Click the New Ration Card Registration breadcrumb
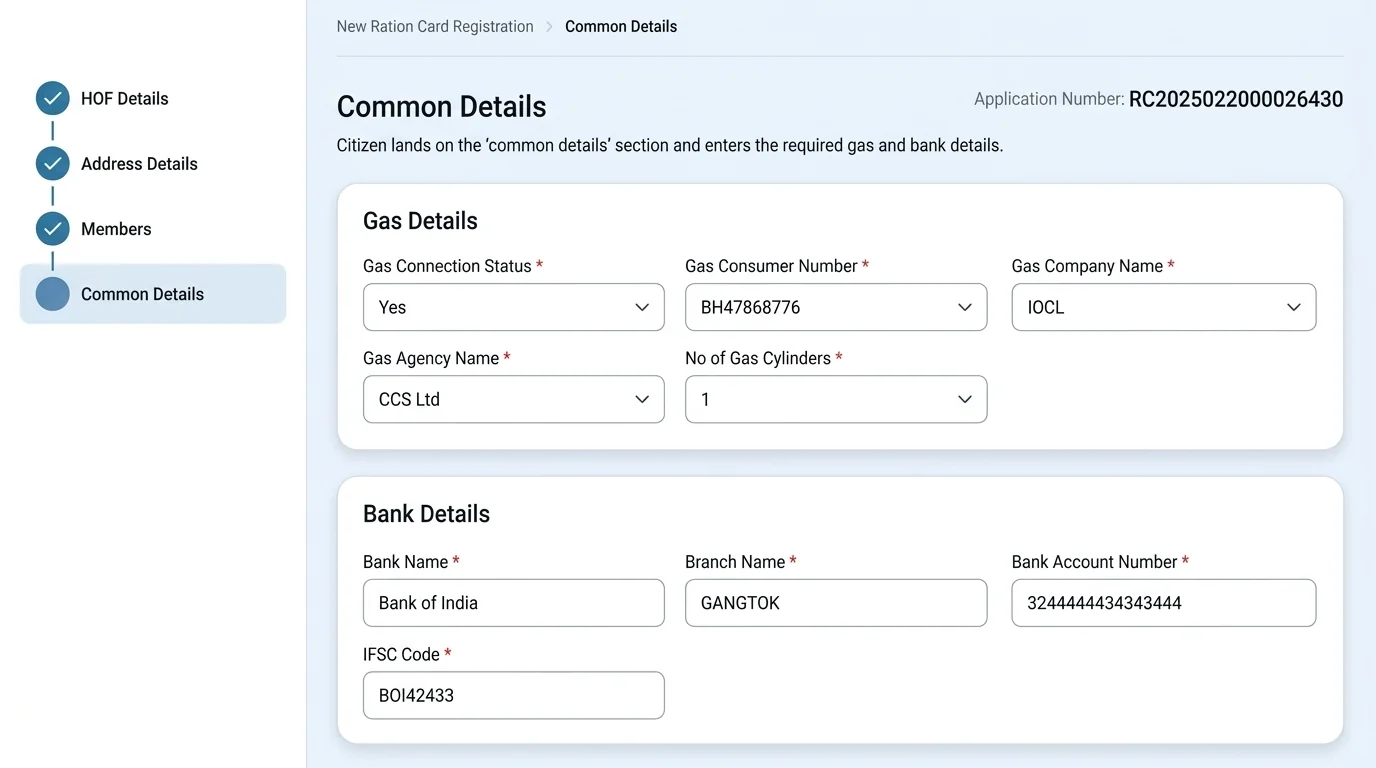The width and height of the screenshot is (1376, 768). pyautogui.click(x=435, y=27)
